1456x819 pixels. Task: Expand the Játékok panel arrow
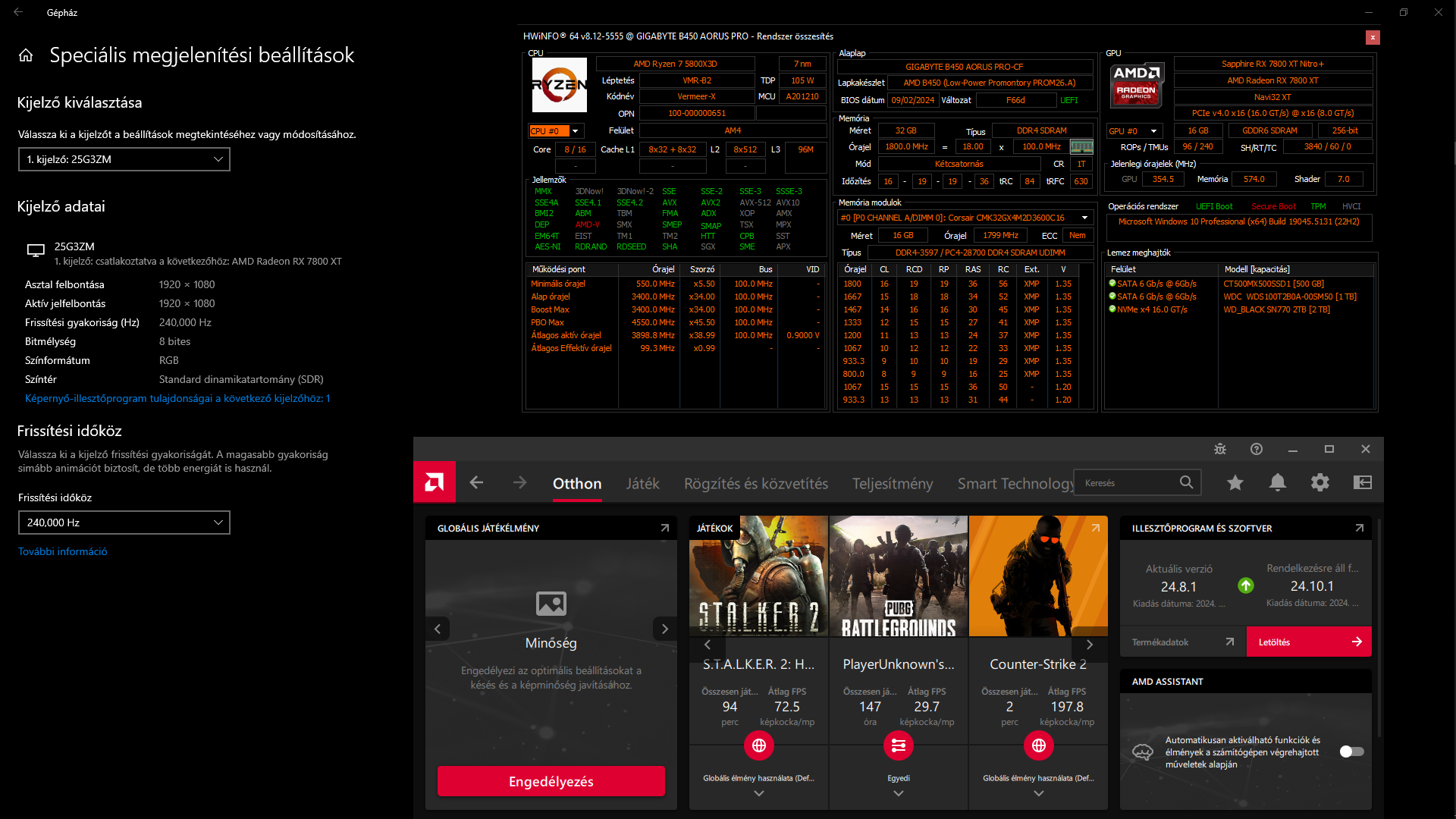(1096, 528)
